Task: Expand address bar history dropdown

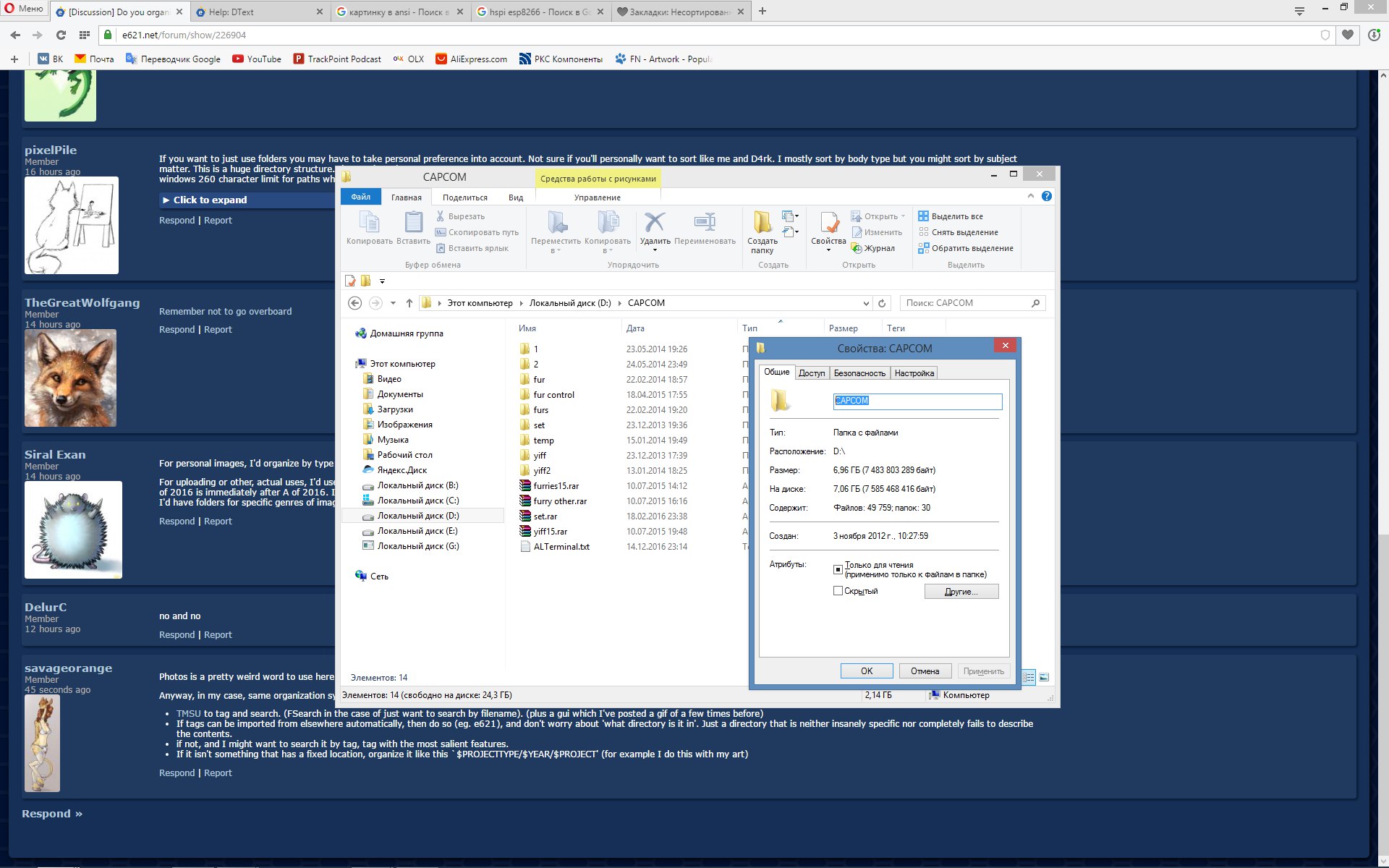Action: pyautogui.click(x=866, y=303)
